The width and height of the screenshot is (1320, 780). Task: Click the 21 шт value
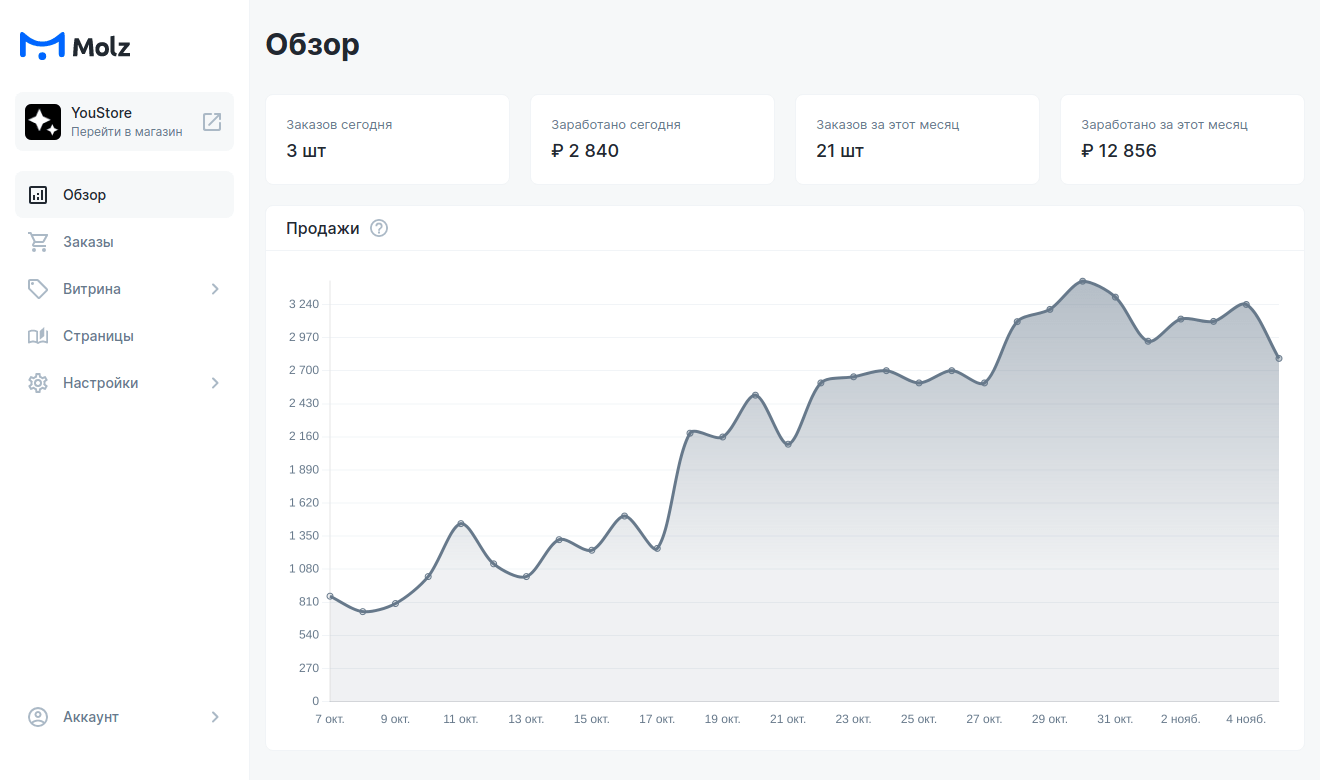[x=840, y=151]
